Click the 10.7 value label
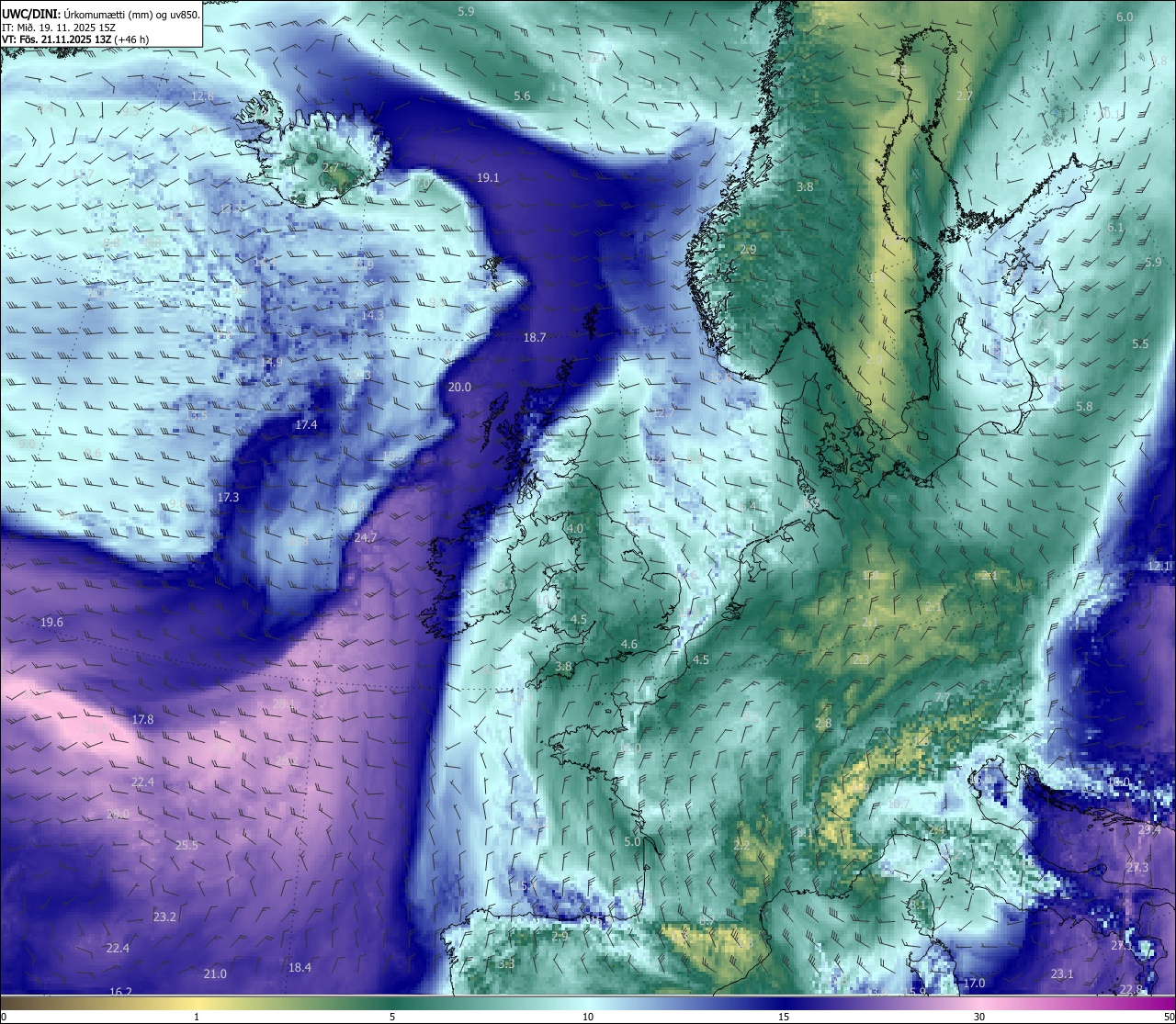Viewport: 1176px width, 1024px height. (x=899, y=804)
